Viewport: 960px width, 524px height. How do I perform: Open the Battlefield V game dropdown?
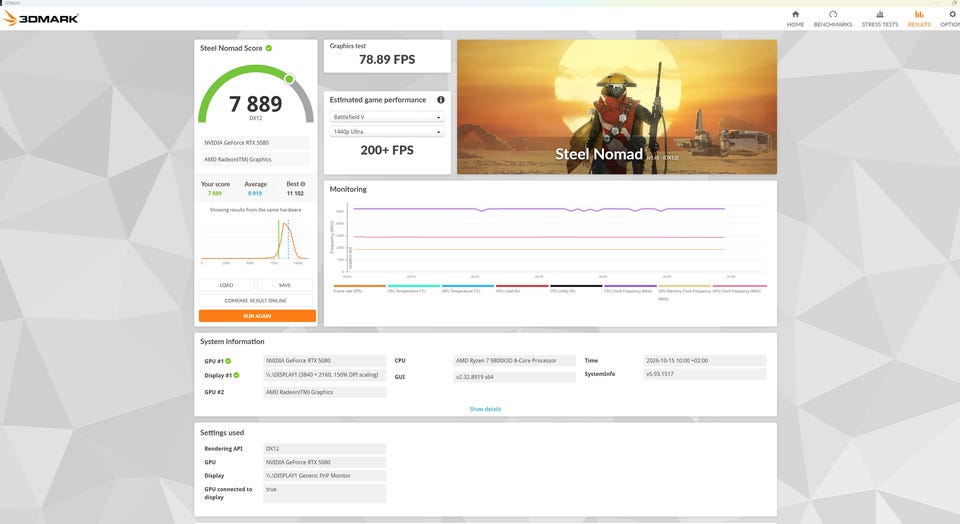coord(387,117)
